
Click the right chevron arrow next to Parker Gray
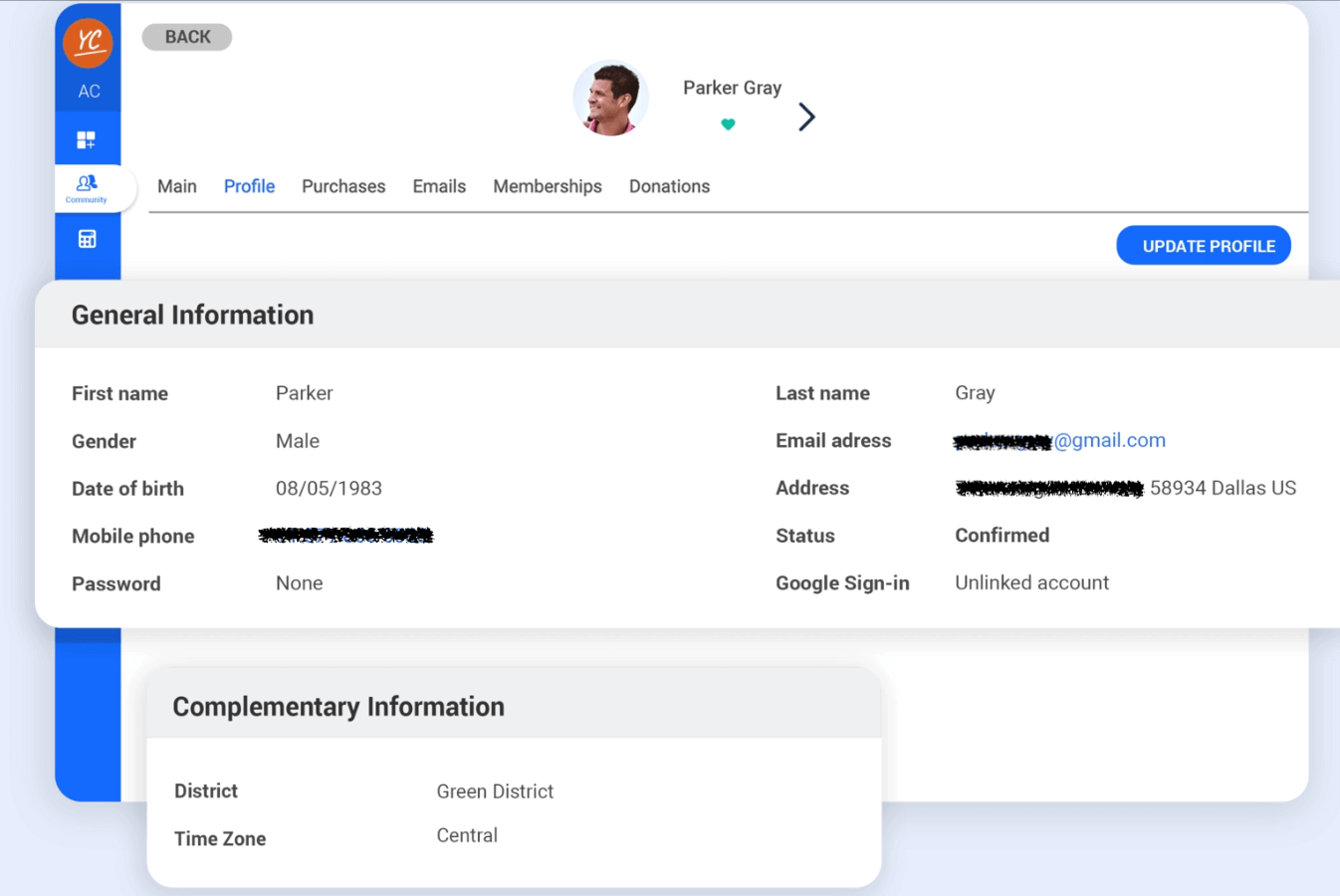tap(805, 116)
